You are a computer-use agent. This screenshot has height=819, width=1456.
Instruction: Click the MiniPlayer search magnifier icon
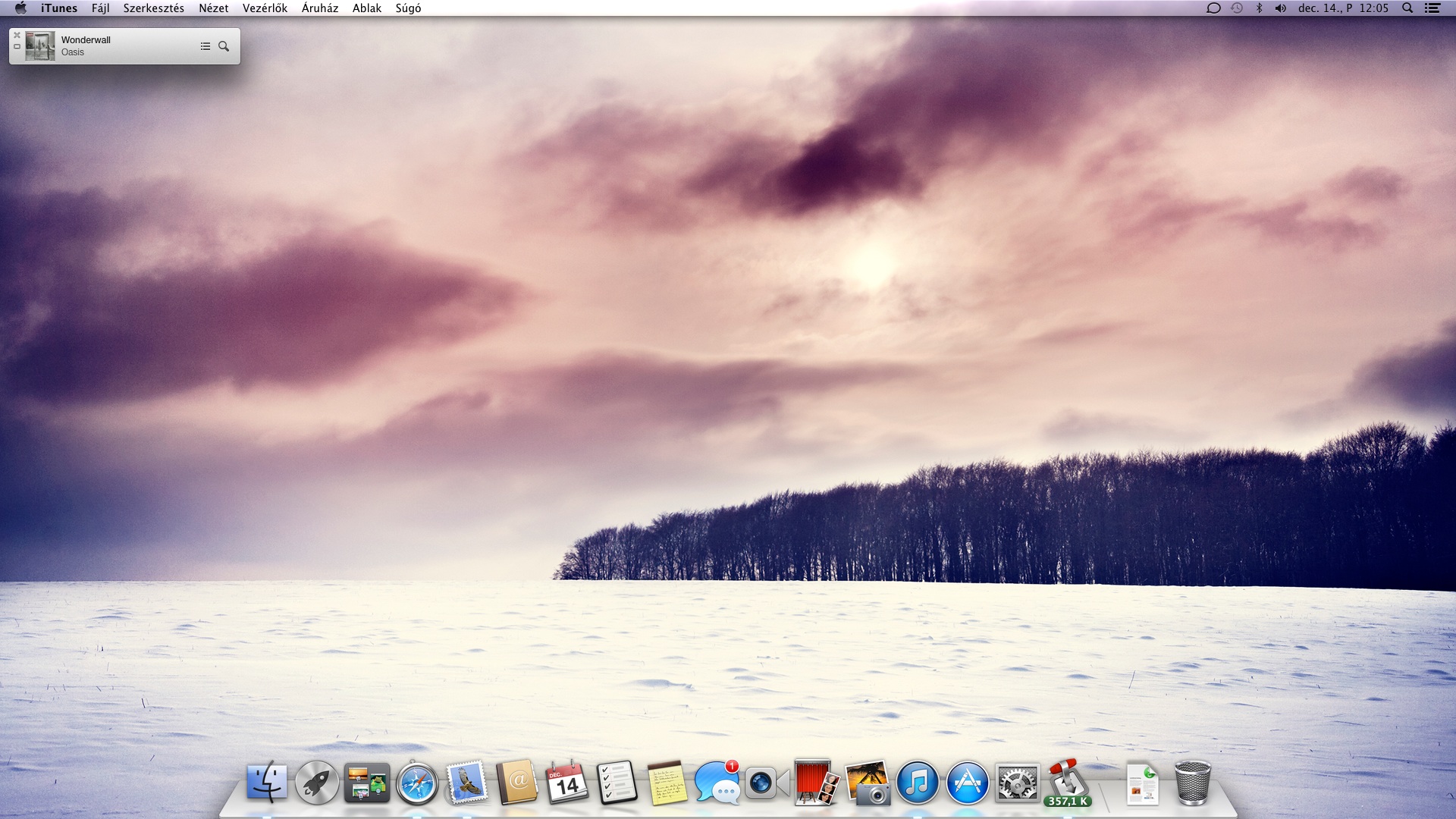[224, 46]
